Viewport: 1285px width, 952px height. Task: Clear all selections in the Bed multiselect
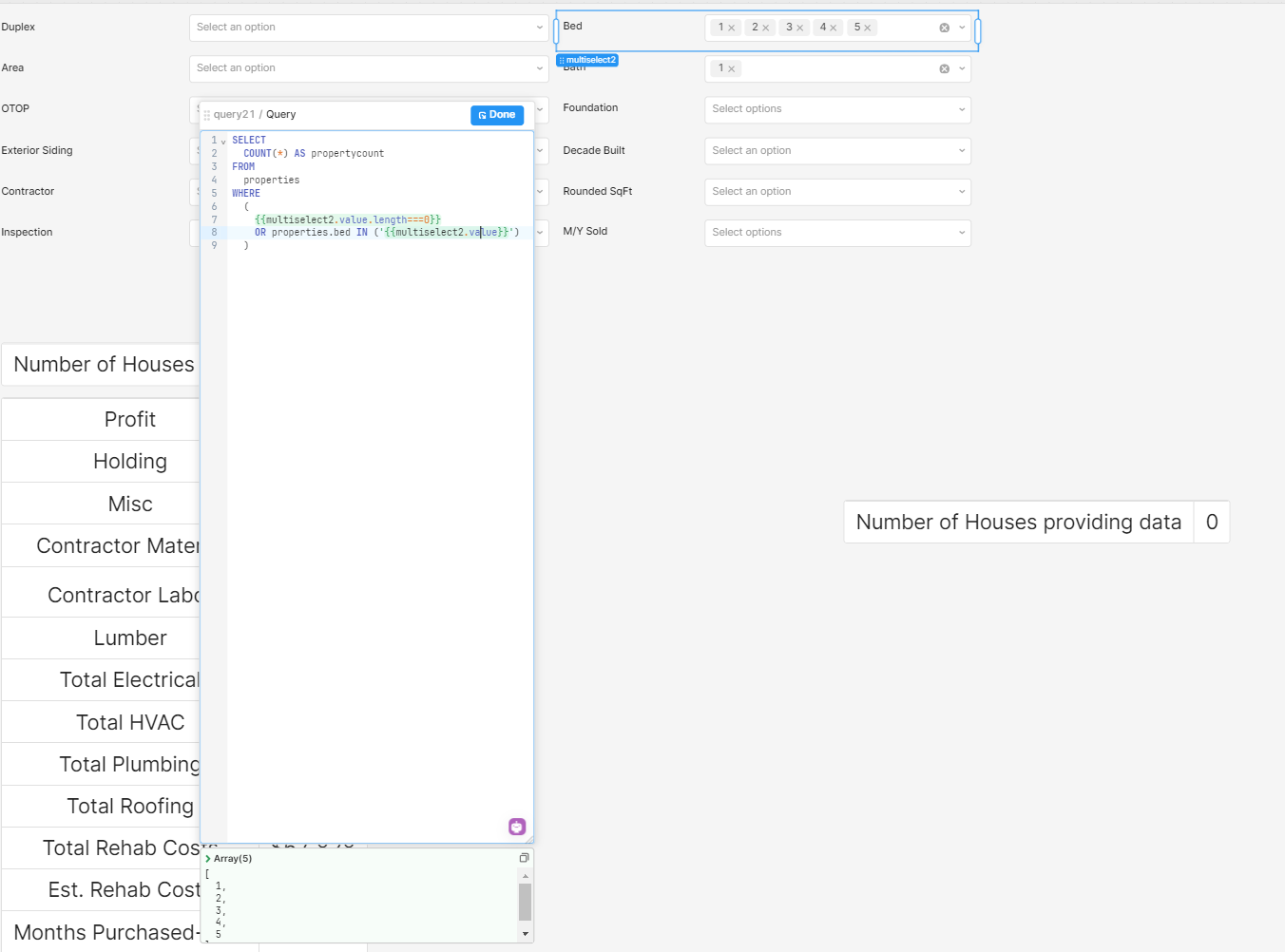click(944, 28)
